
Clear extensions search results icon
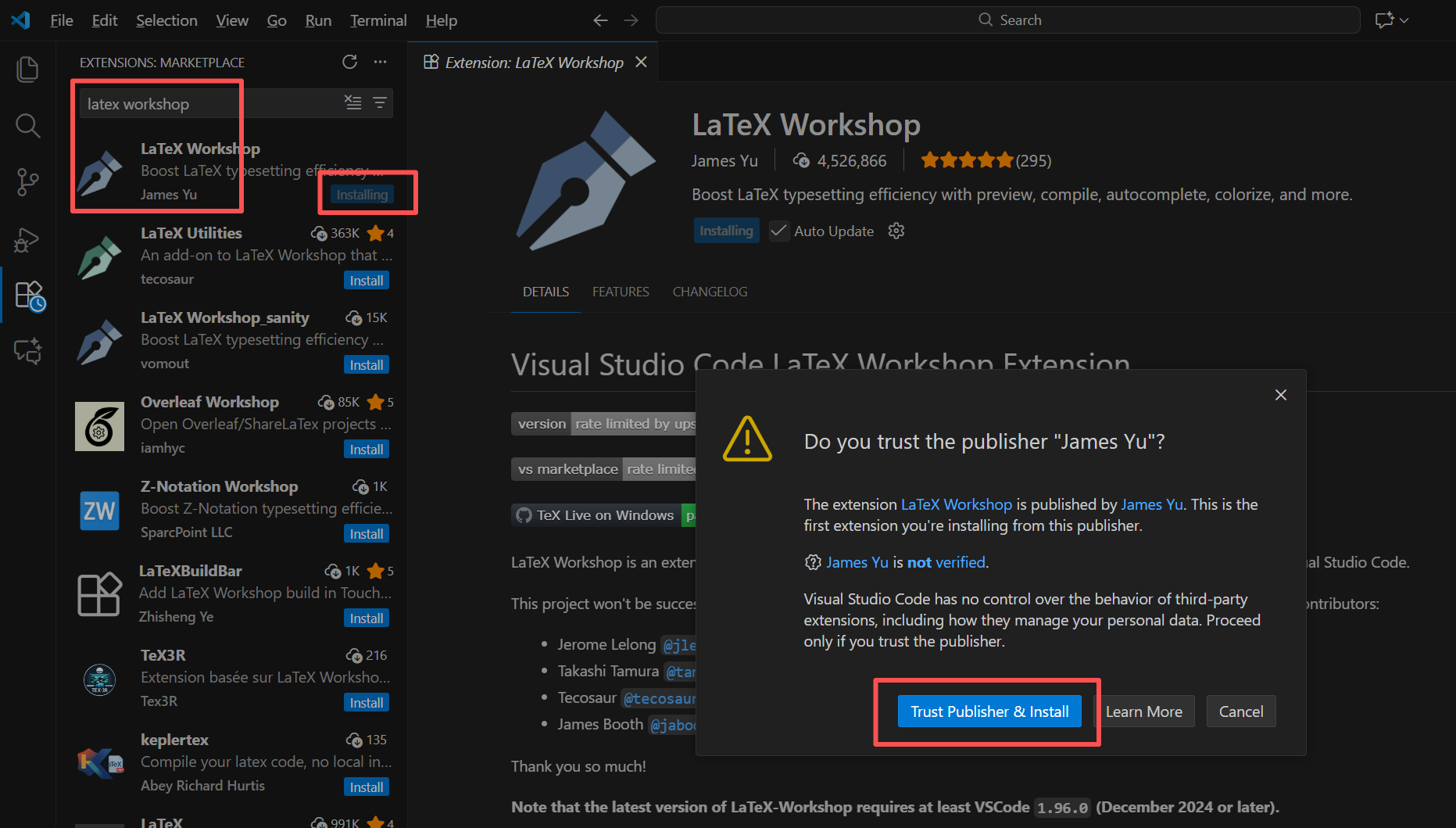[x=353, y=102]
